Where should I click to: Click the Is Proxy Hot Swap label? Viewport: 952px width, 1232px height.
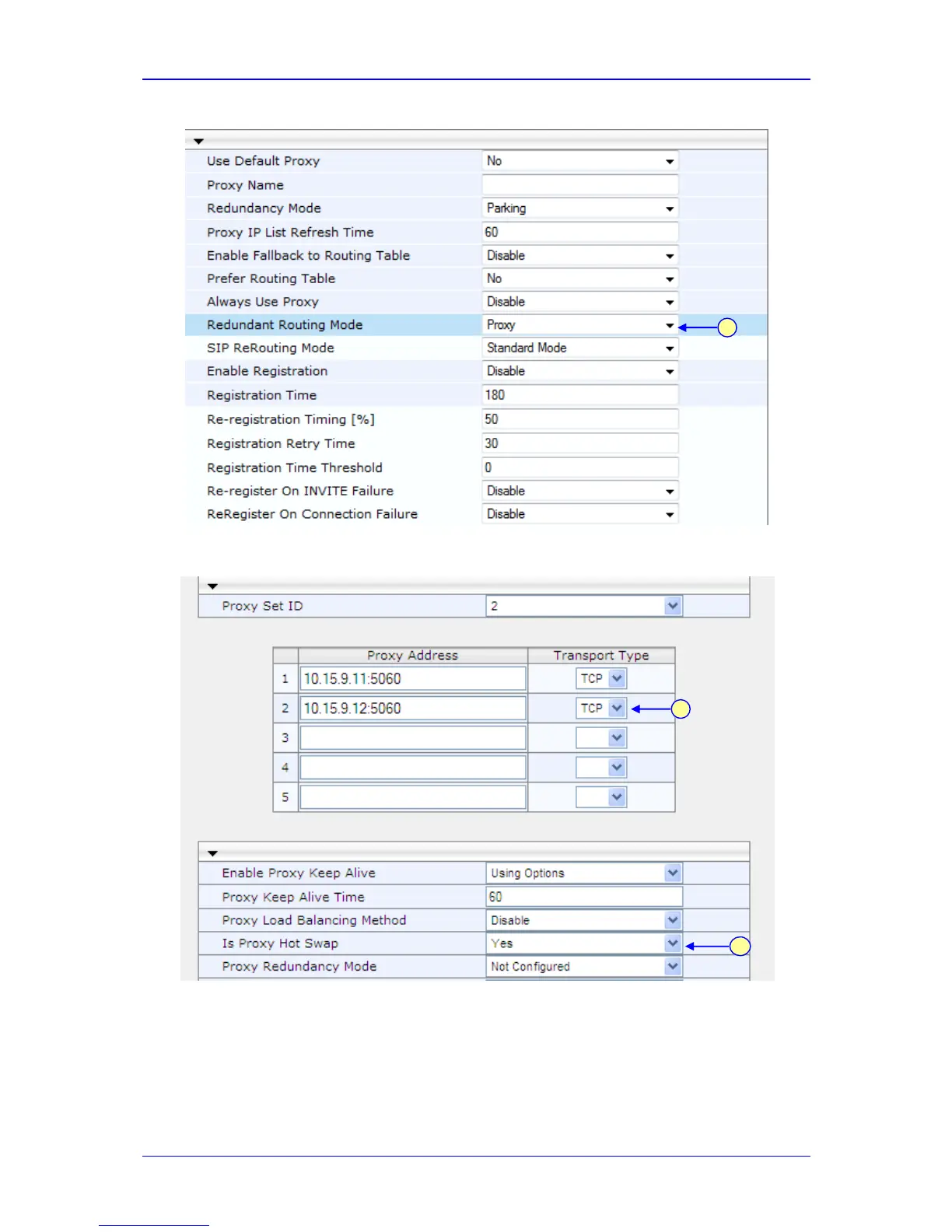(280, 943)
